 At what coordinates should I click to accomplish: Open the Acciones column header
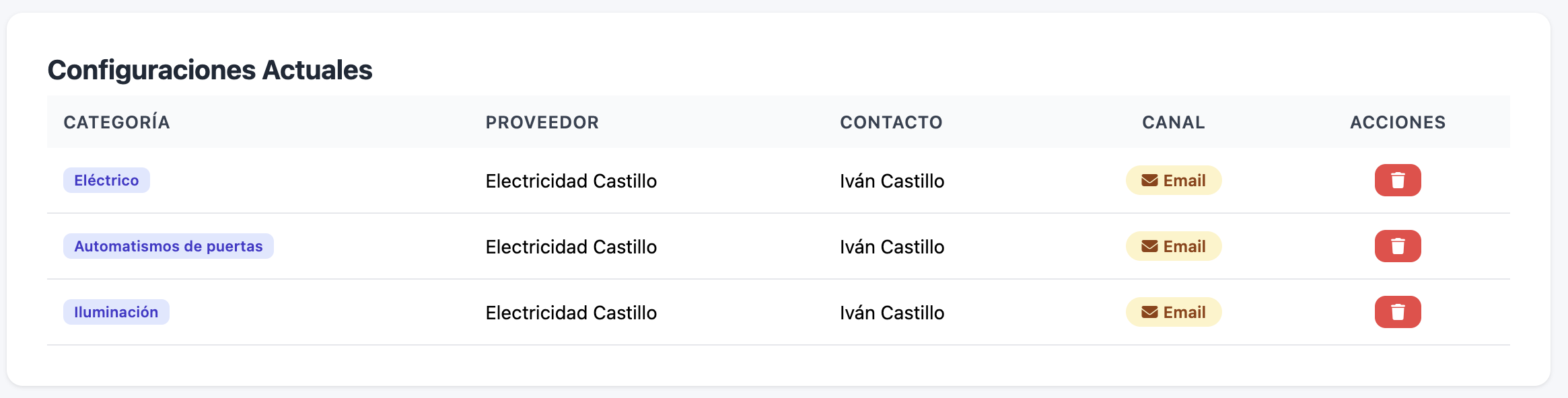[x=1396, y=122]
